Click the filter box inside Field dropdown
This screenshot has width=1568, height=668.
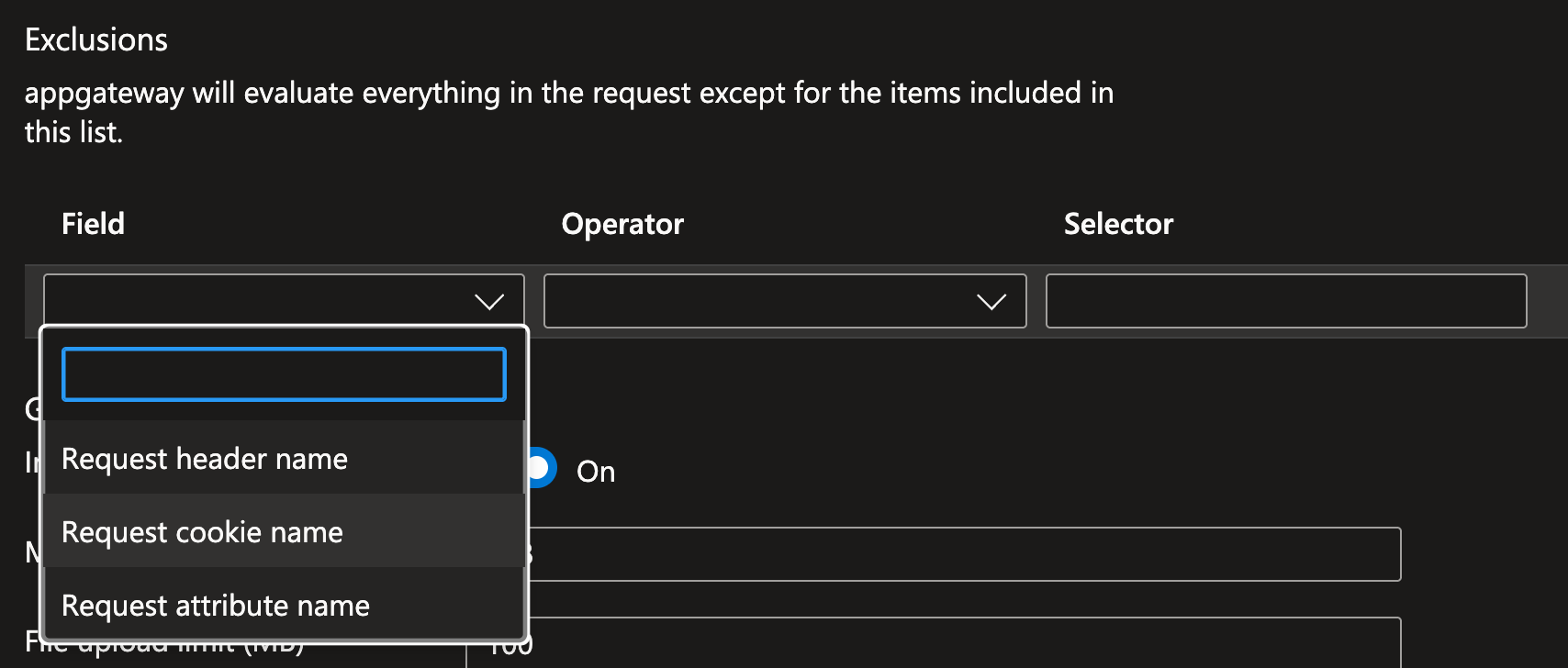point(284,374)
